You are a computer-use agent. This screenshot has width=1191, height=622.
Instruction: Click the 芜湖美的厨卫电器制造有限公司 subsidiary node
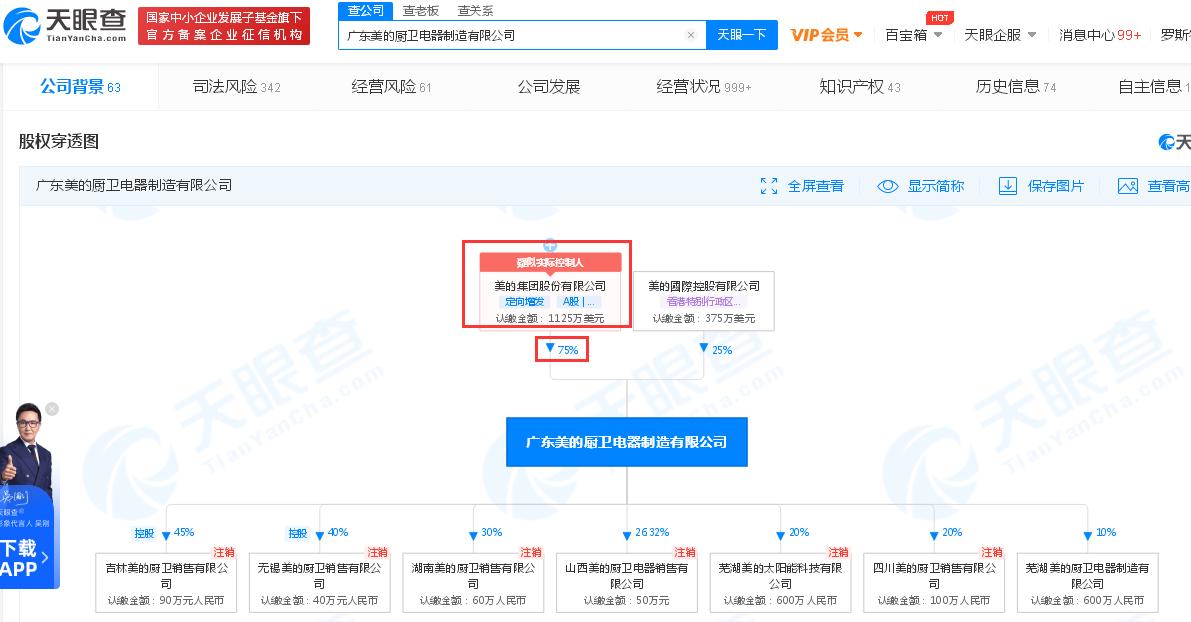pyautogui.click(x=1087, y=583)
